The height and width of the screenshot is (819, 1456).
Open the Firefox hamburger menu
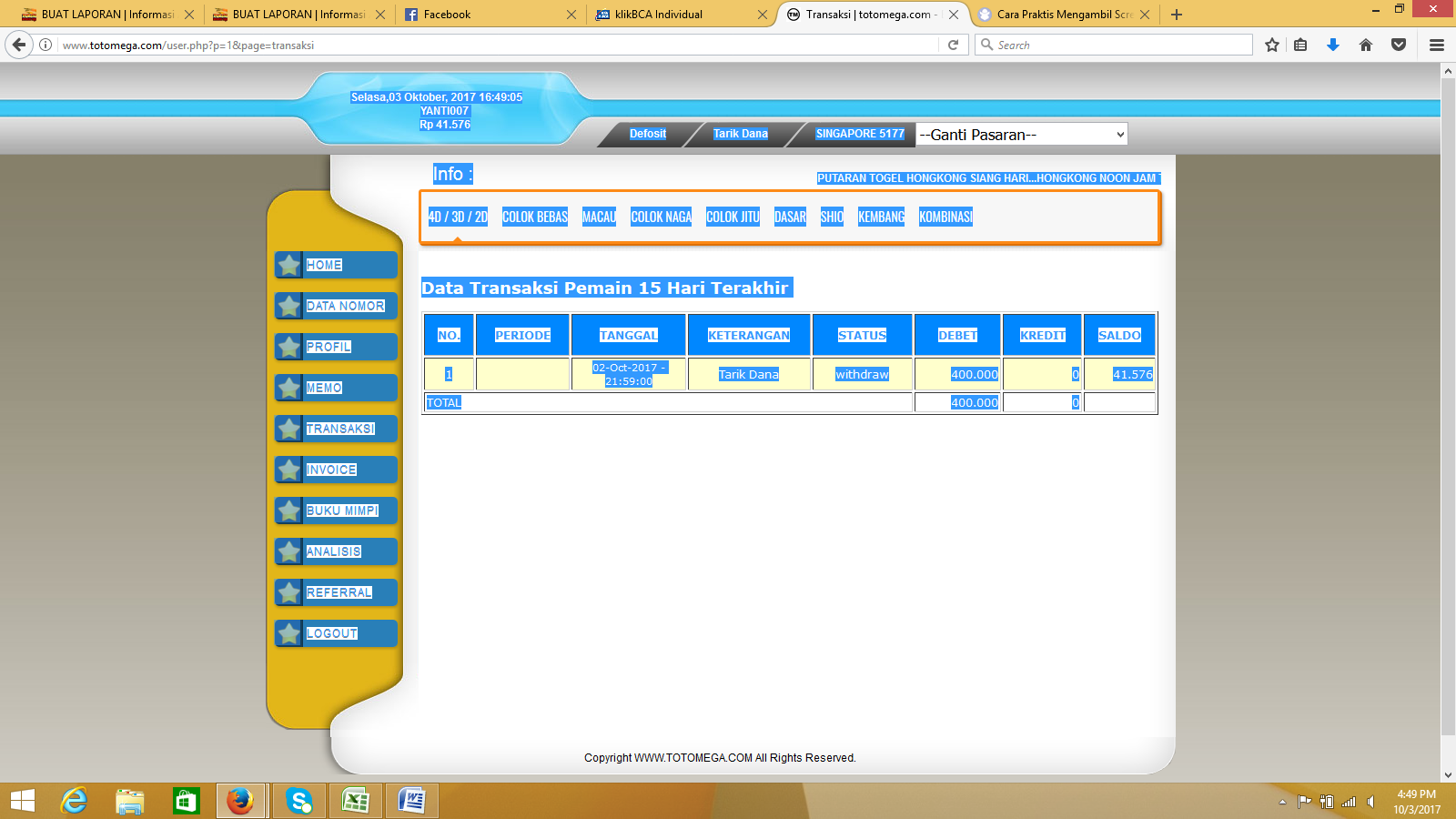point(1437,45)
